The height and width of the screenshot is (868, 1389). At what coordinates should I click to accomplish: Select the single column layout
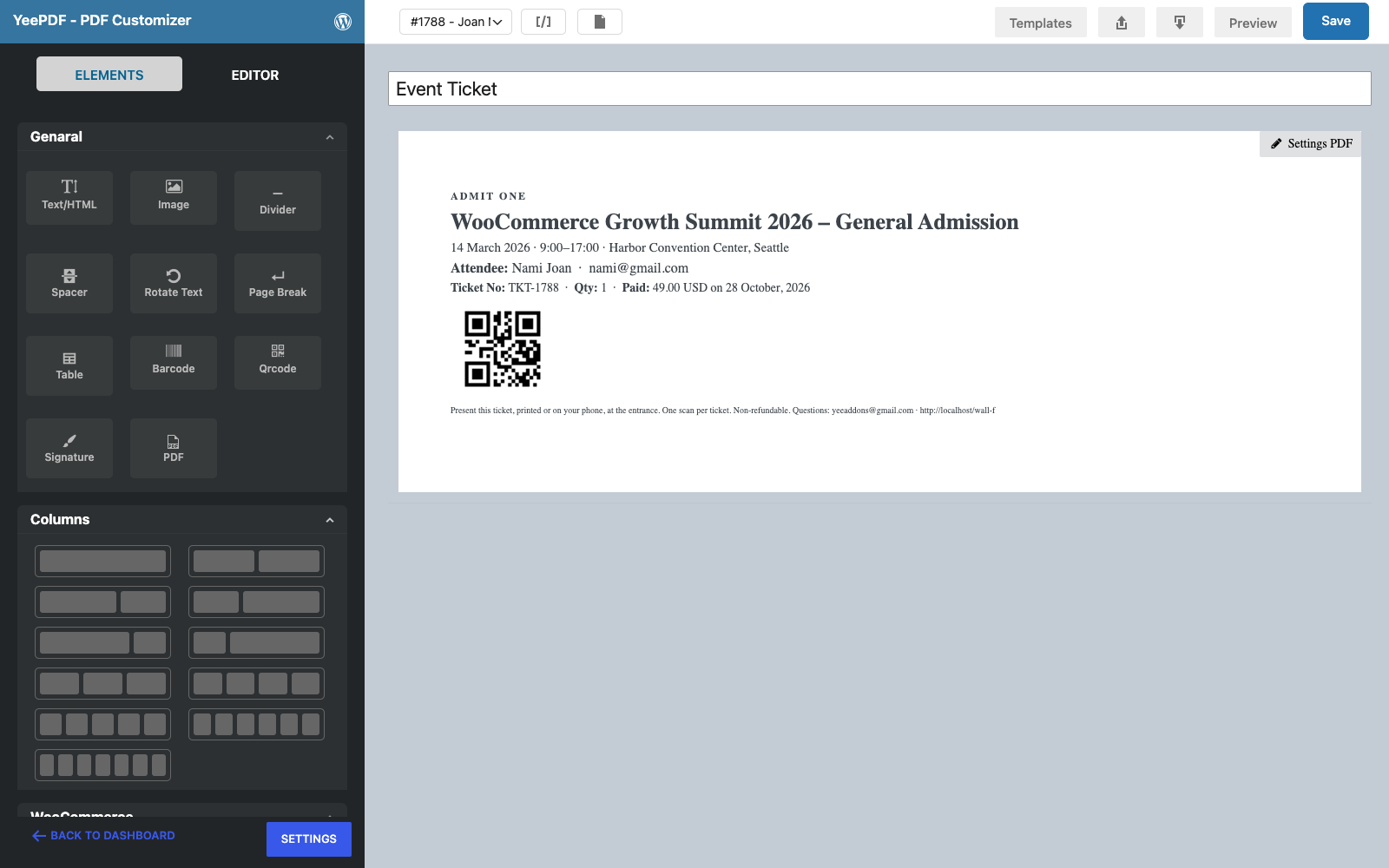pyautogui.click(x=102, y=562)
